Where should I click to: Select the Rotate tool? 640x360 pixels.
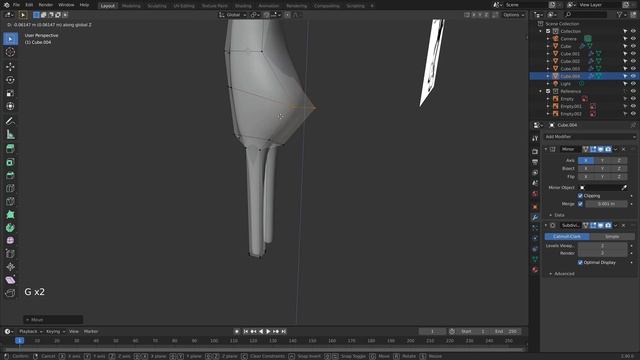click(10, 80)
